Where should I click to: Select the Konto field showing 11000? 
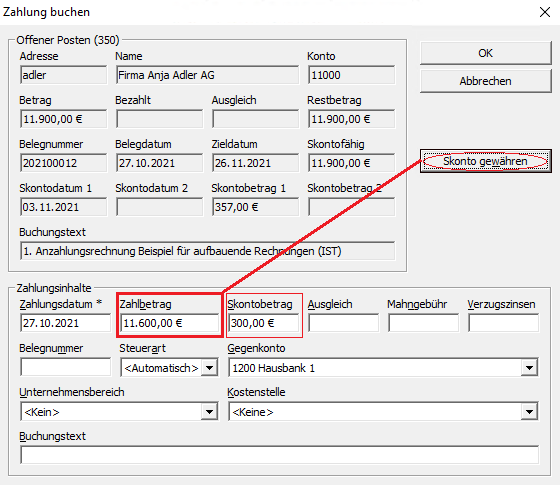(x=352, y=75)
